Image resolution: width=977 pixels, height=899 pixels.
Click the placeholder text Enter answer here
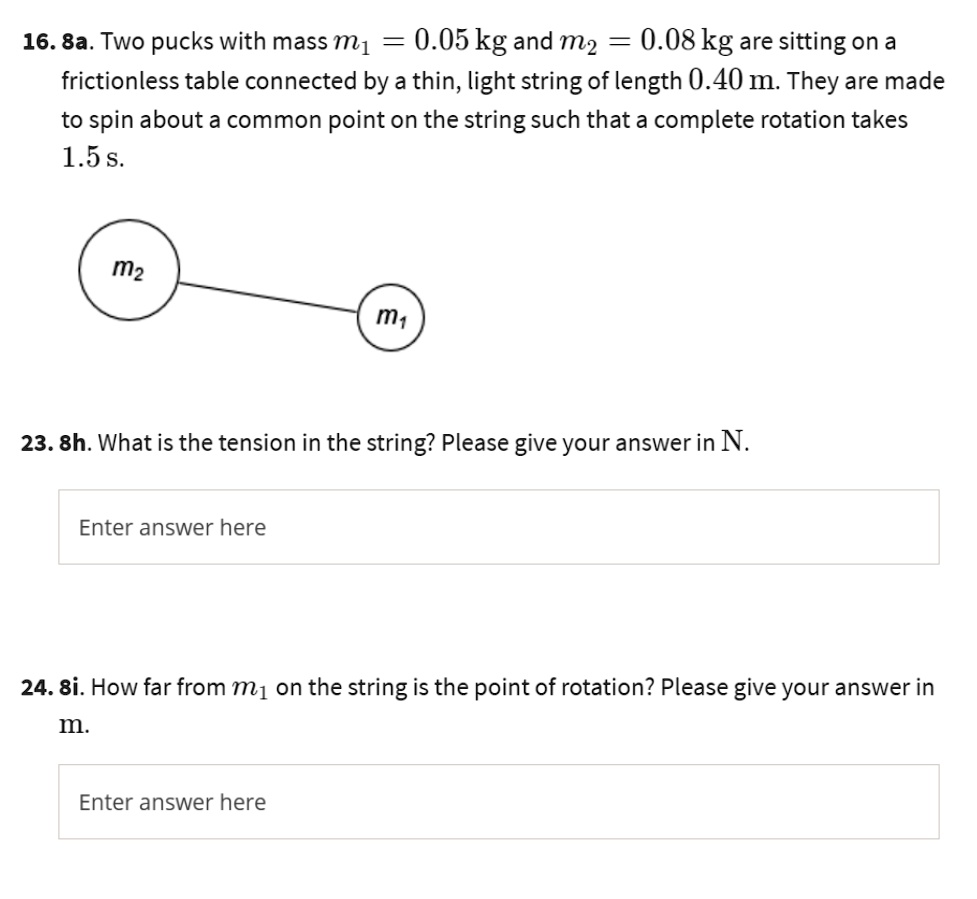[172, 527]
